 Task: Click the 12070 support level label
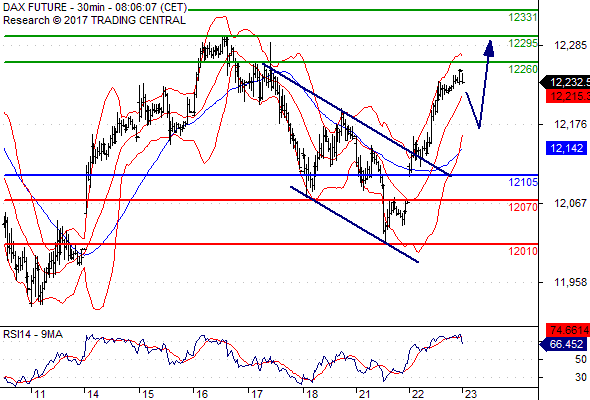pos(522,207)
